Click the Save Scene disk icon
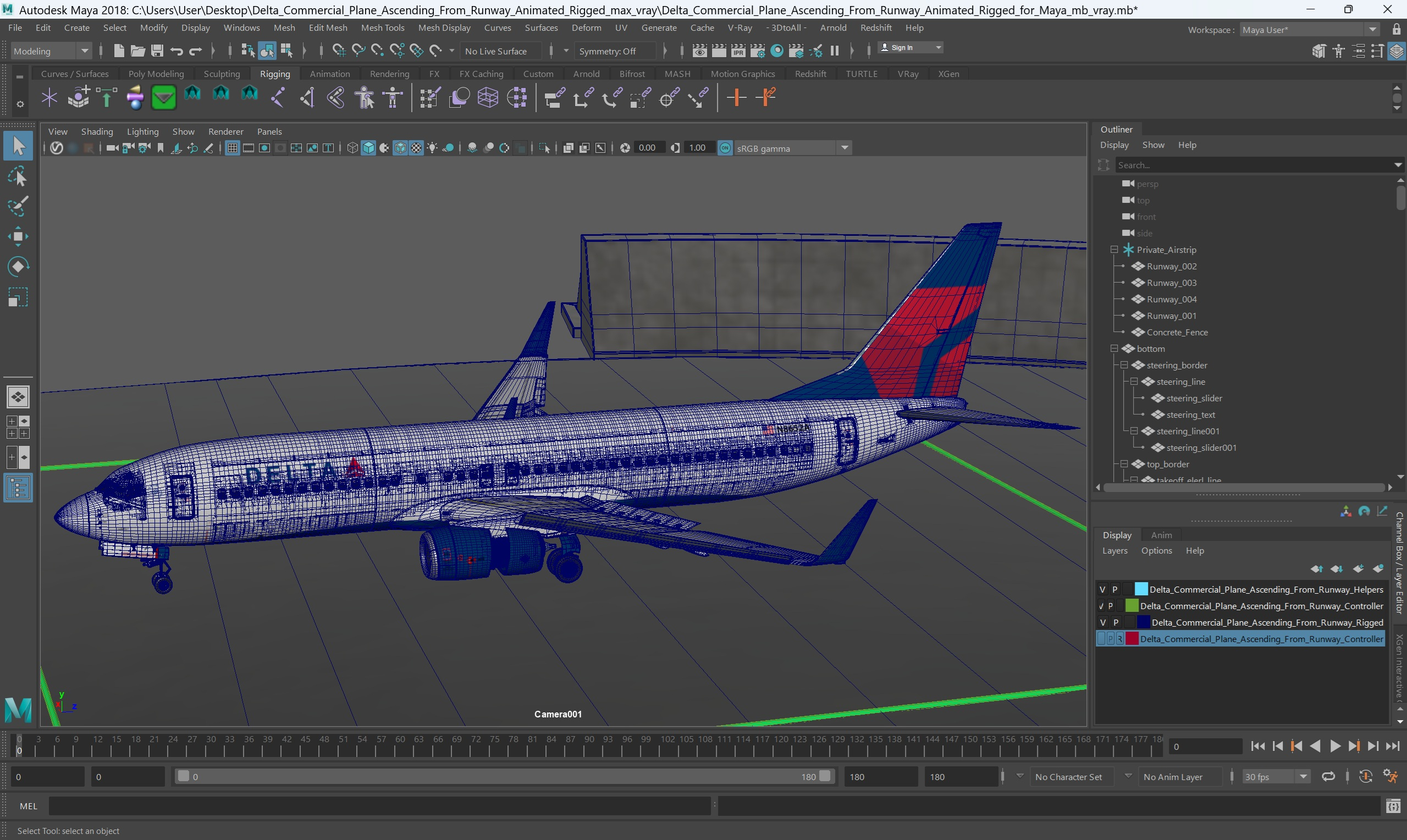Image resolution: width=1407 pixels, height=840 pixels. (157, 51)
